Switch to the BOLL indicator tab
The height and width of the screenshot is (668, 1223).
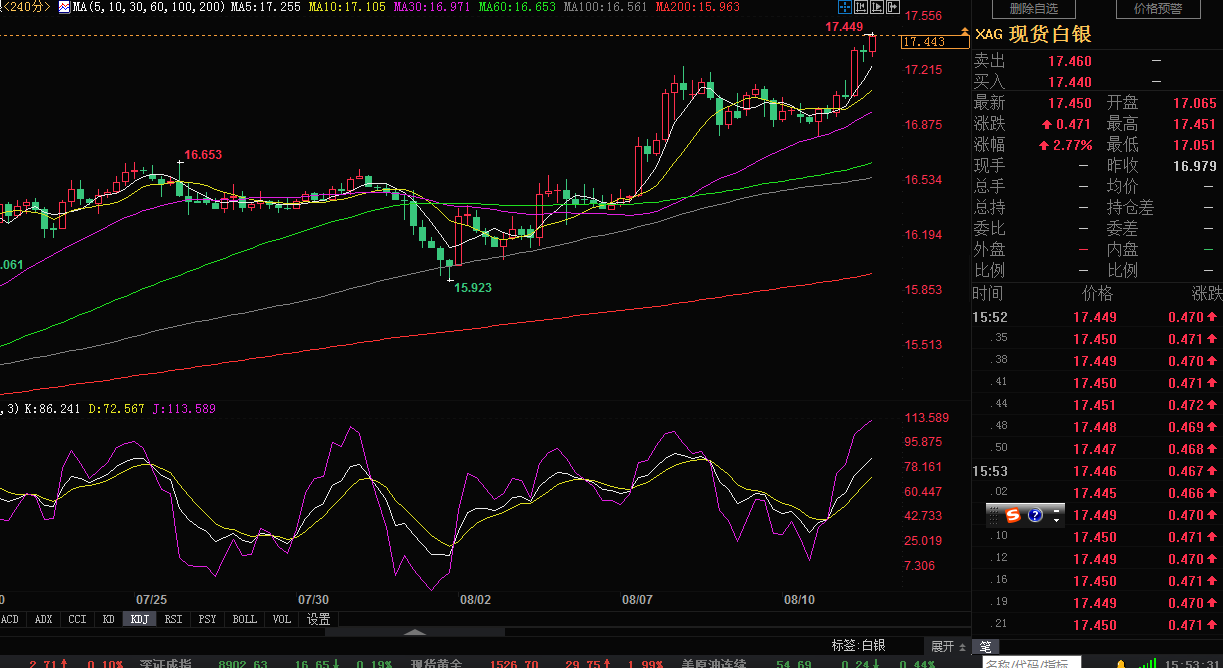[244, 619]
